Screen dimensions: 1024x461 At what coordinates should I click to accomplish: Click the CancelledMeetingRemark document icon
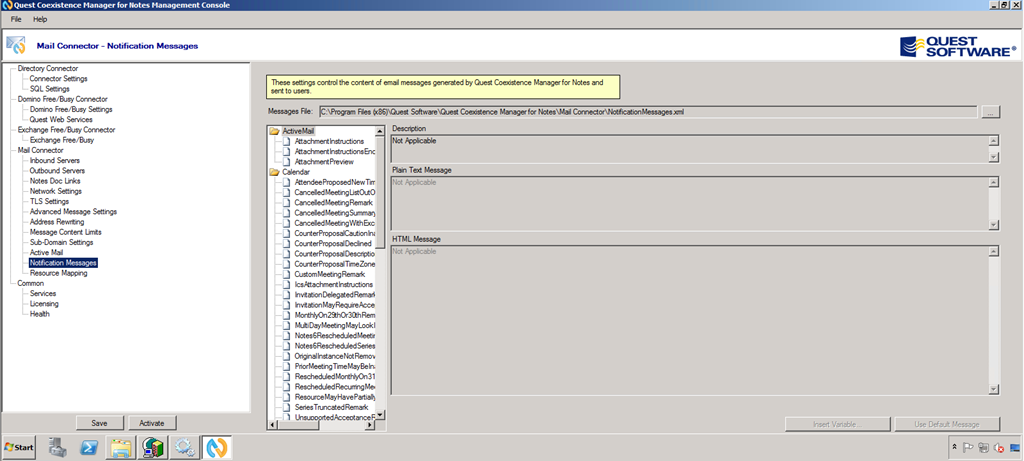(x=286, y=202)
